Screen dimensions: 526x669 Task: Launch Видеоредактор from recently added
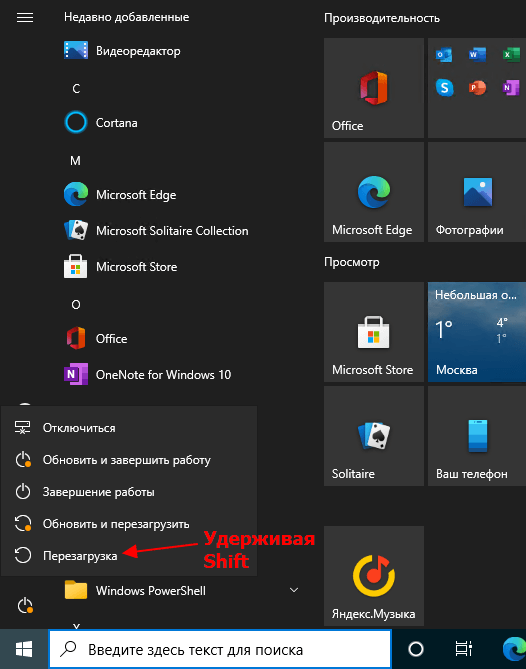(122, 51)
